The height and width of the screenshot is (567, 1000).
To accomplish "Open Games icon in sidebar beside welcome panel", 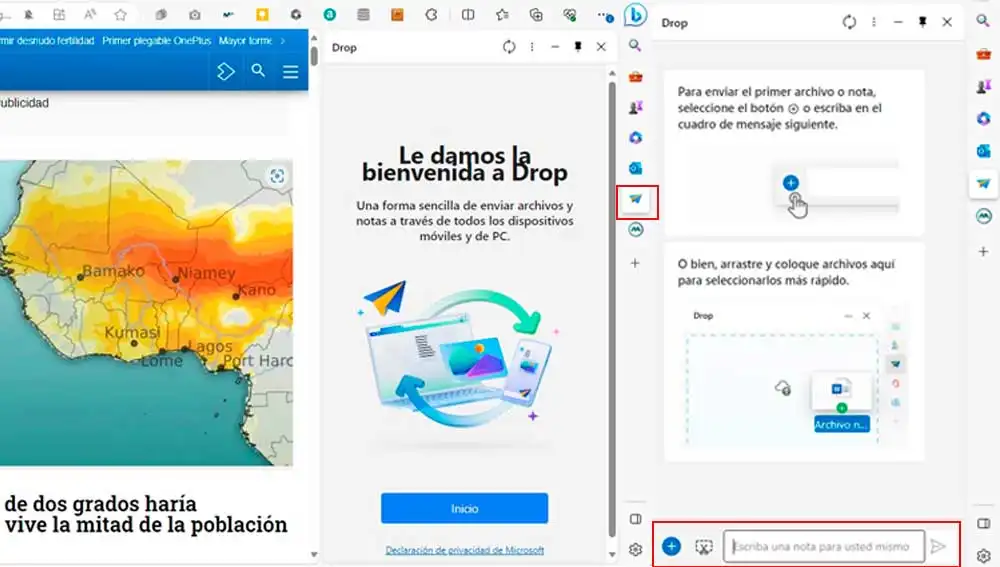I will [x=635, y=107].
